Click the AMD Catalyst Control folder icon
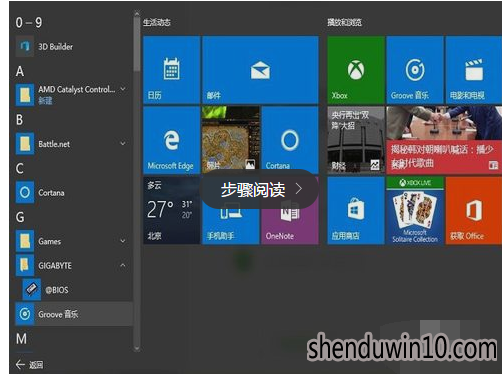The height and width of the screenshot is (374, 502). coord(25,95)
